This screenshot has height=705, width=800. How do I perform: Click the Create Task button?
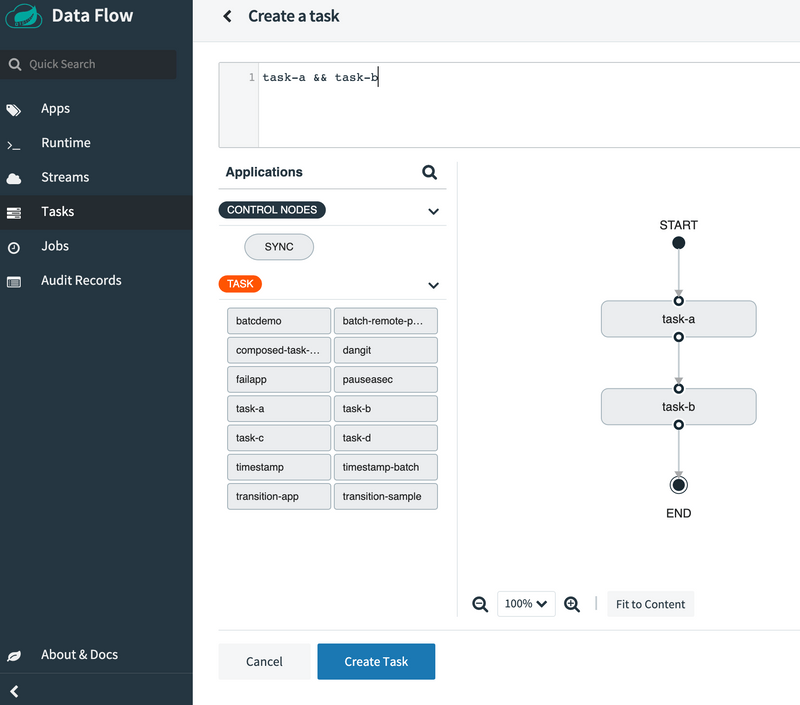[376, 662]
